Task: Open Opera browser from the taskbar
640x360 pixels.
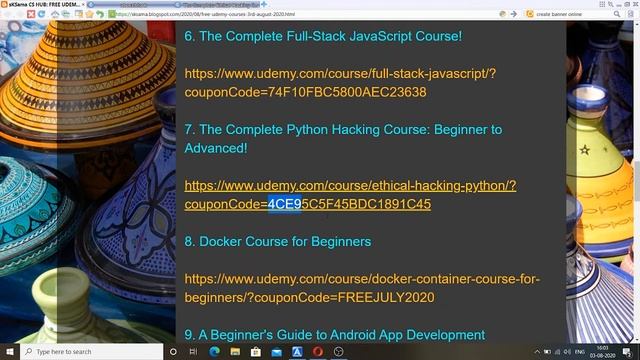Action: 318,351
